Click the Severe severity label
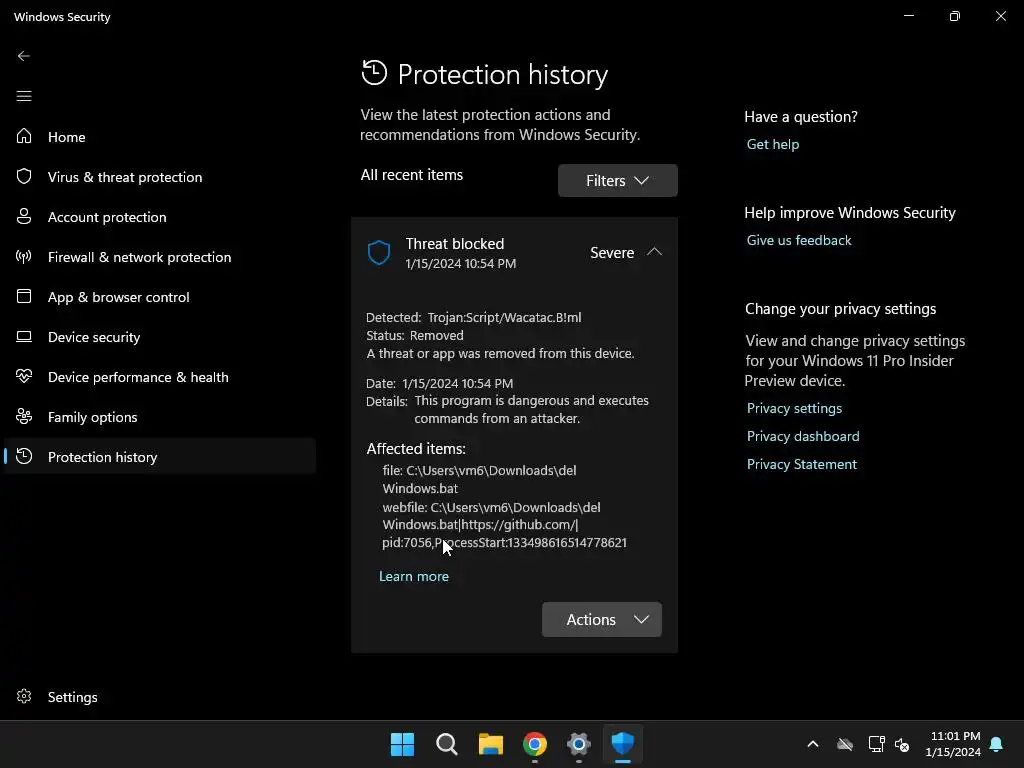The height and width of the screenshot is (768, 1024). [612, 253]
